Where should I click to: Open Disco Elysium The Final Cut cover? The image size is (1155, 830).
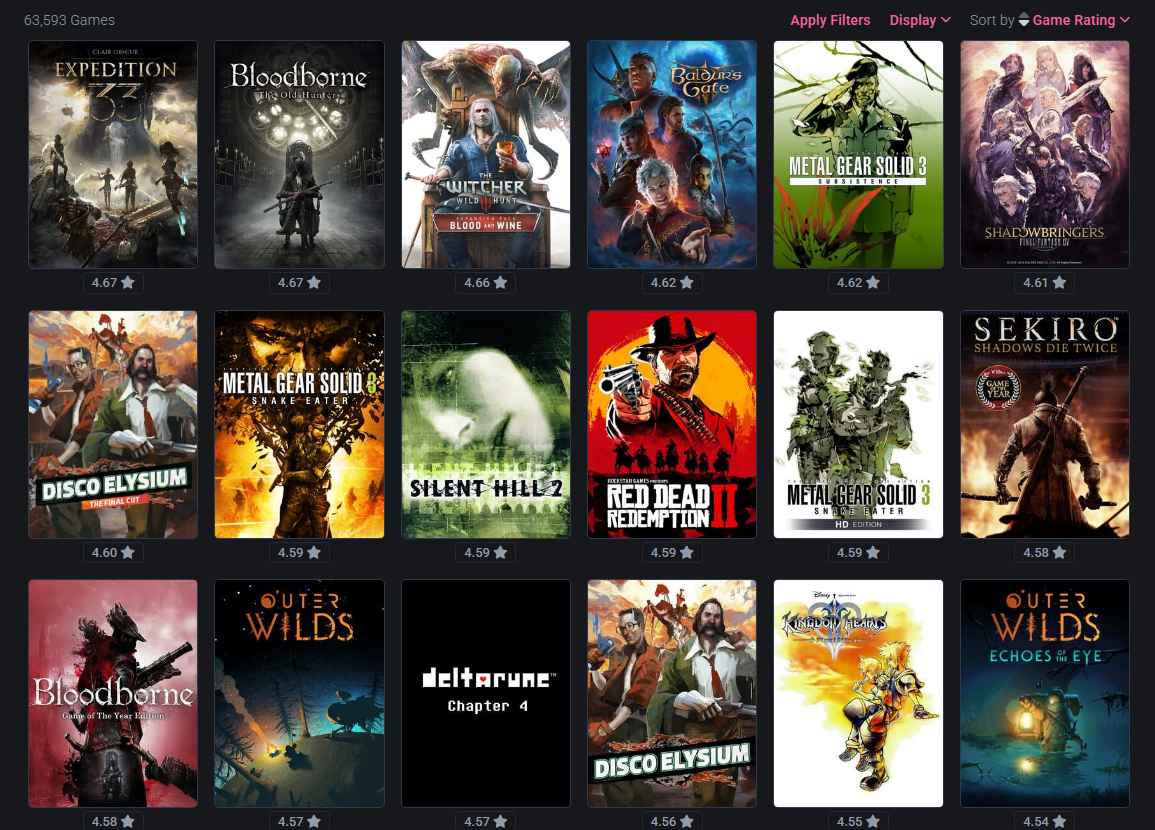coord(113,424)
